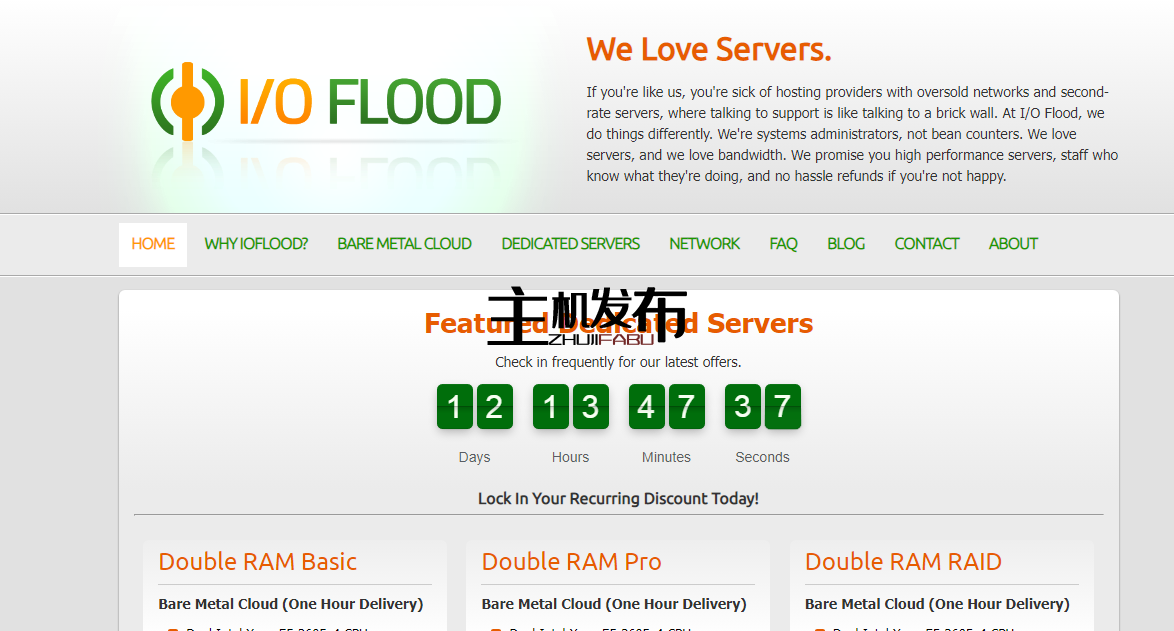Click the Days countdown digits
The width and height of the screenshot is (1174, 631).
(474, 407)
